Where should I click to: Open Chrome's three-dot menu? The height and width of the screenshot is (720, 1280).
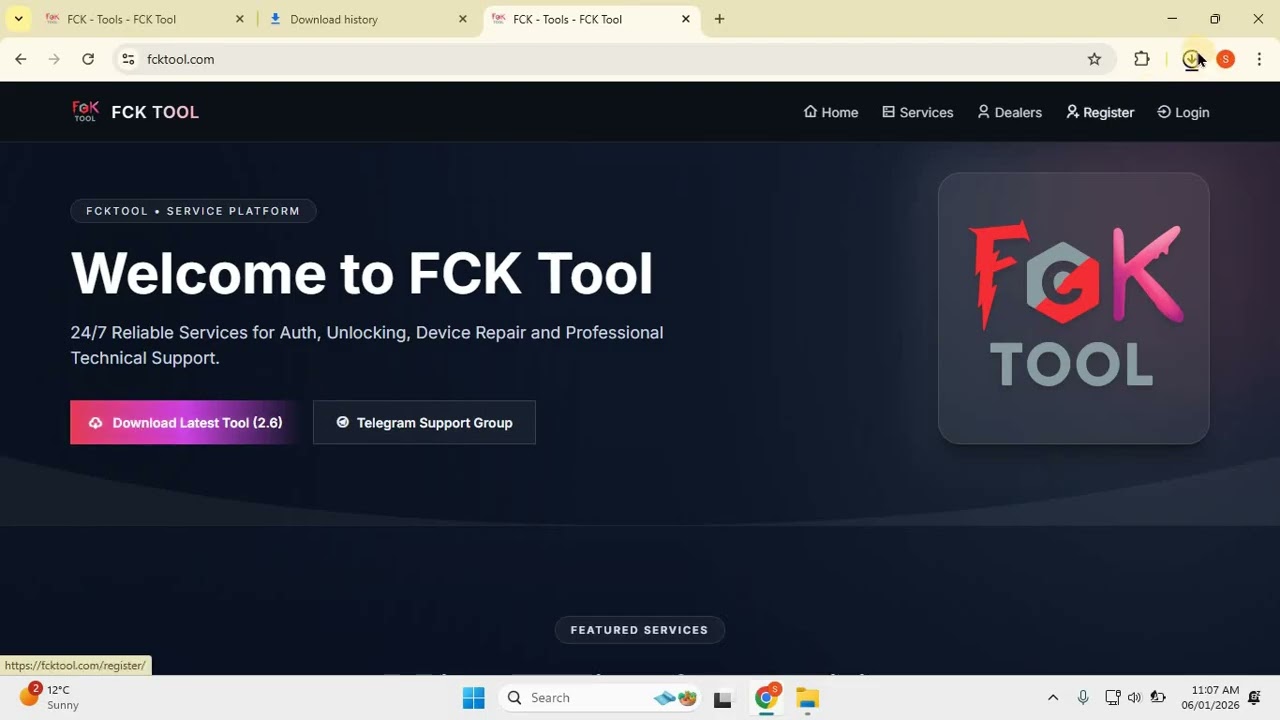(1259, 59)
